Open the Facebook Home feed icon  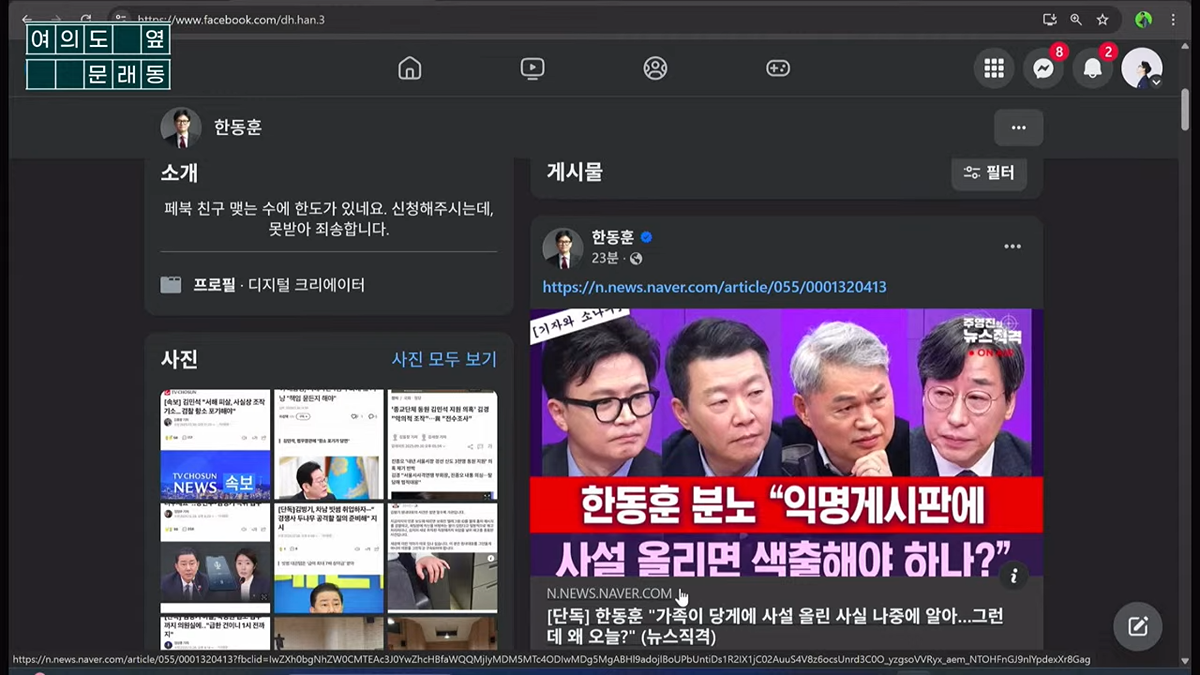(410, 68)
